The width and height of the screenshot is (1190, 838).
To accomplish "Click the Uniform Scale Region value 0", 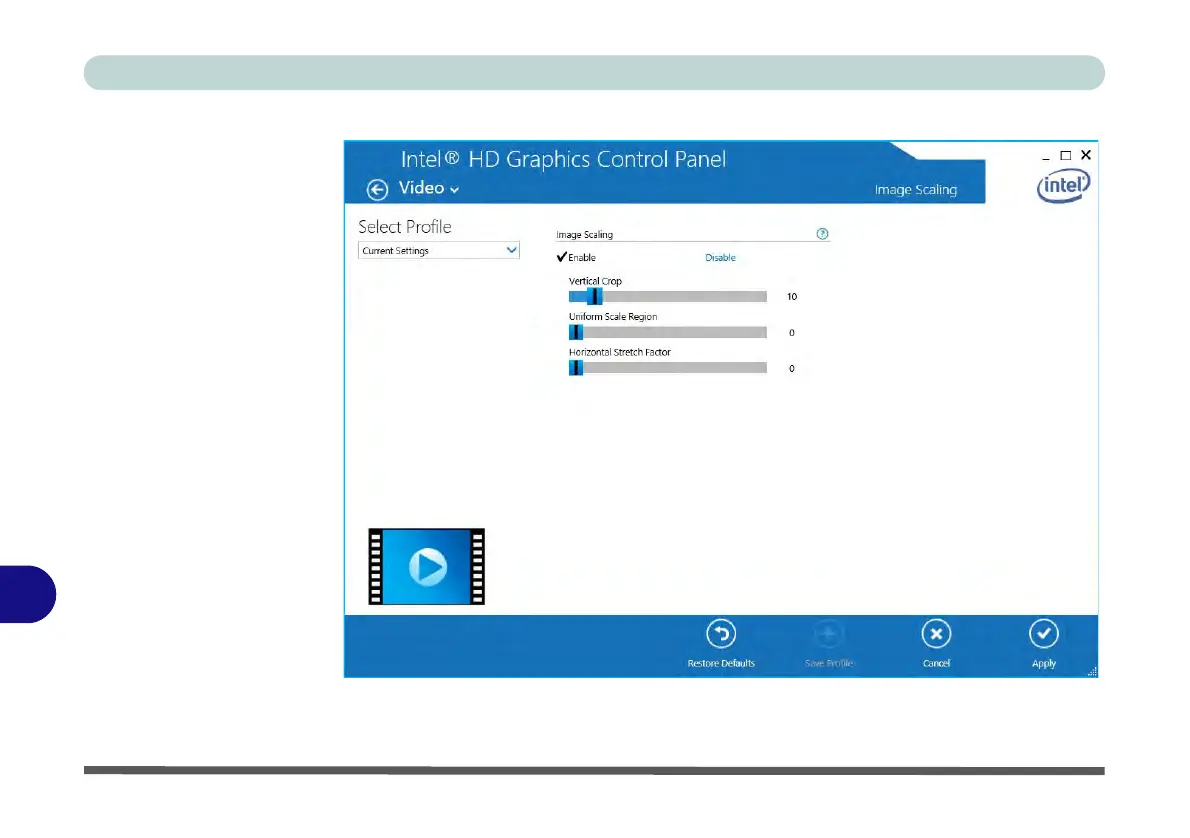I will [792, 332].
